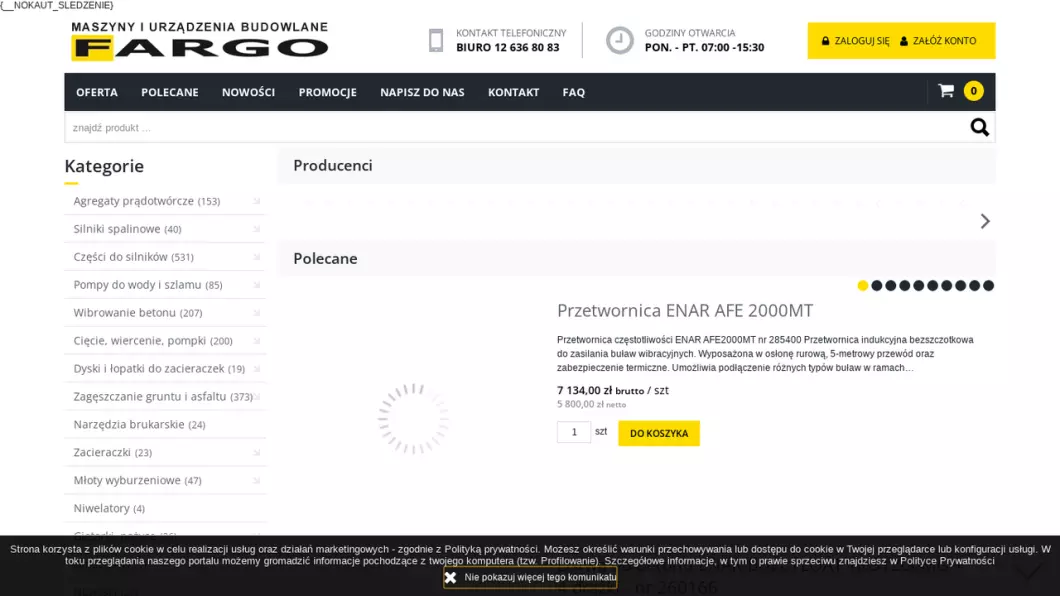The width and height of the screenshot is (1060, 596).
Task: Open category Niwelatory
Action: (109, 508)
